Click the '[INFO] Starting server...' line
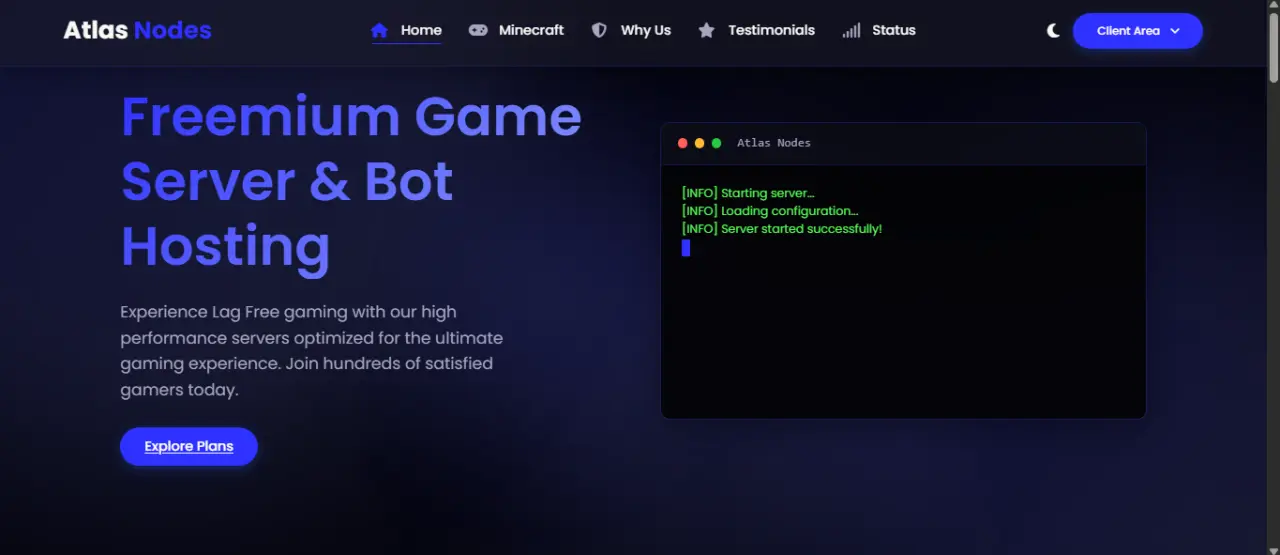1280x555 pixels. [x=748, y=193]
